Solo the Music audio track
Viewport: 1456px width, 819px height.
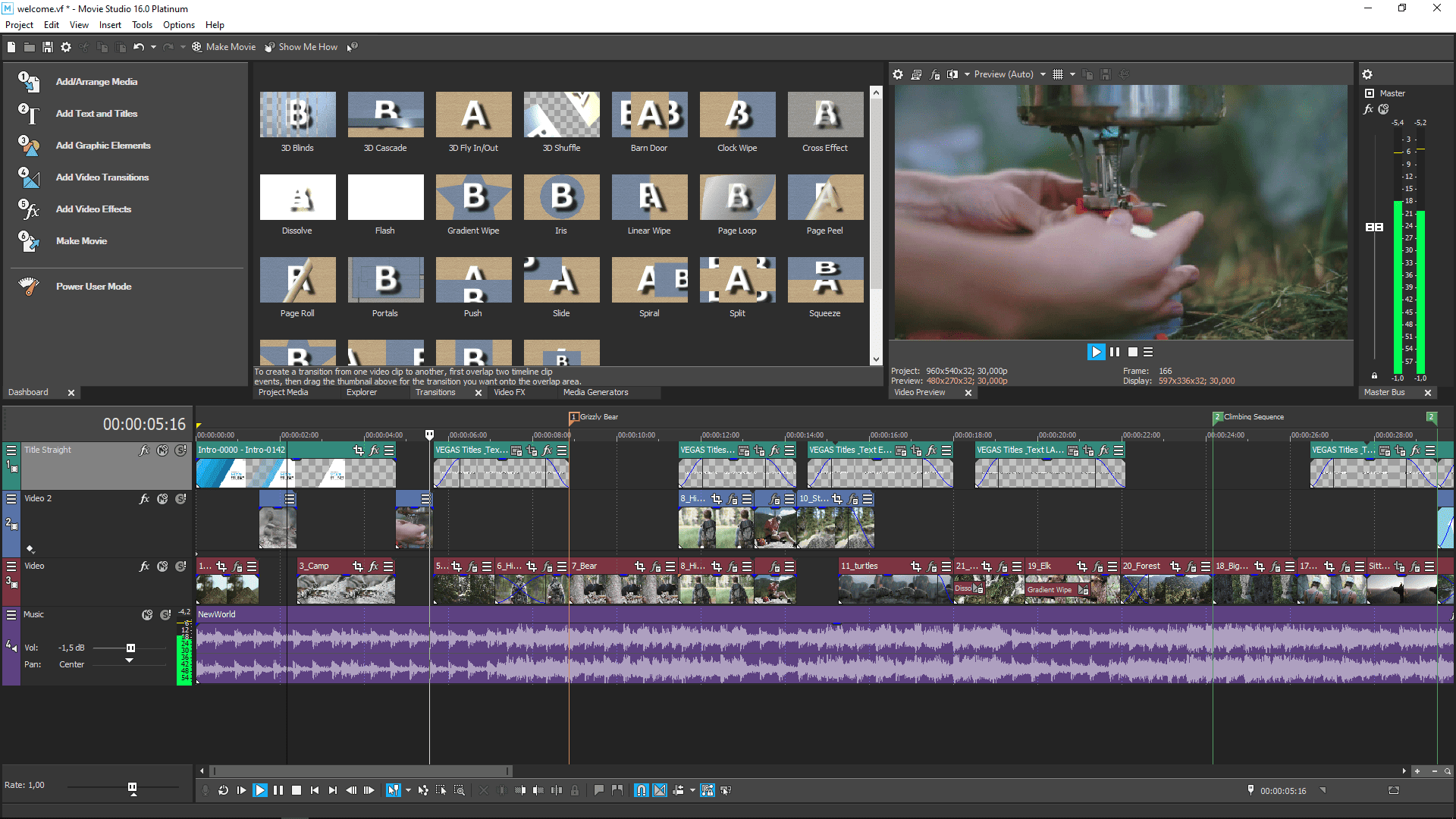point(165,615)
